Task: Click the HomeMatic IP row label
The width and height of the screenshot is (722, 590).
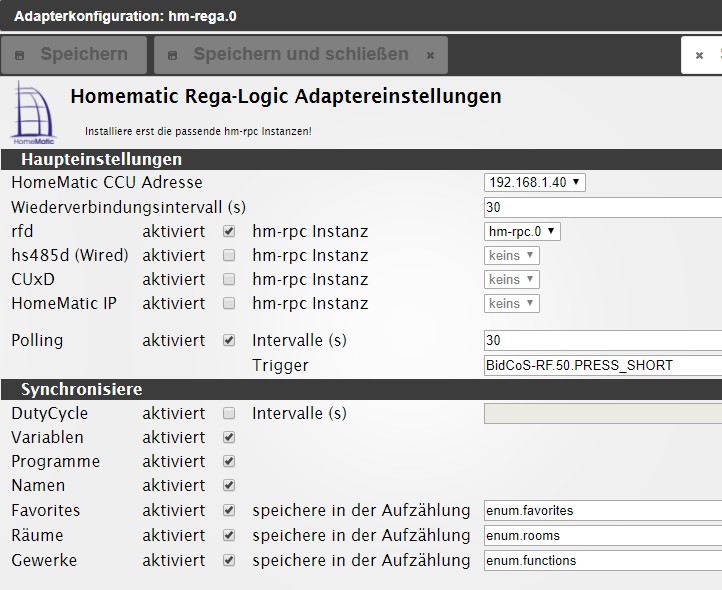Action: pyautogui.click(x=64, y=303)
